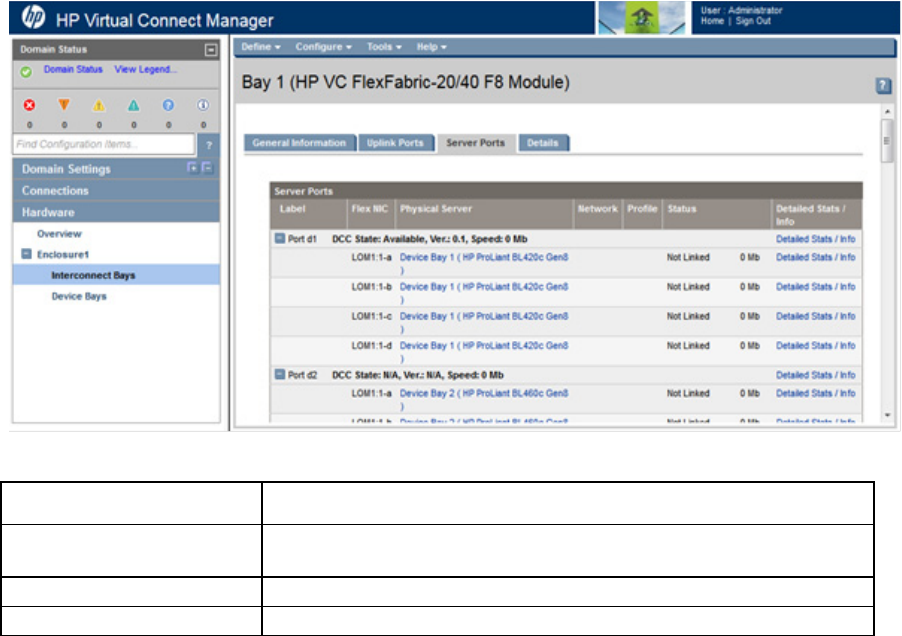The image size is (902, 636).
Task: Open the Tools menu
Action: 384,47
